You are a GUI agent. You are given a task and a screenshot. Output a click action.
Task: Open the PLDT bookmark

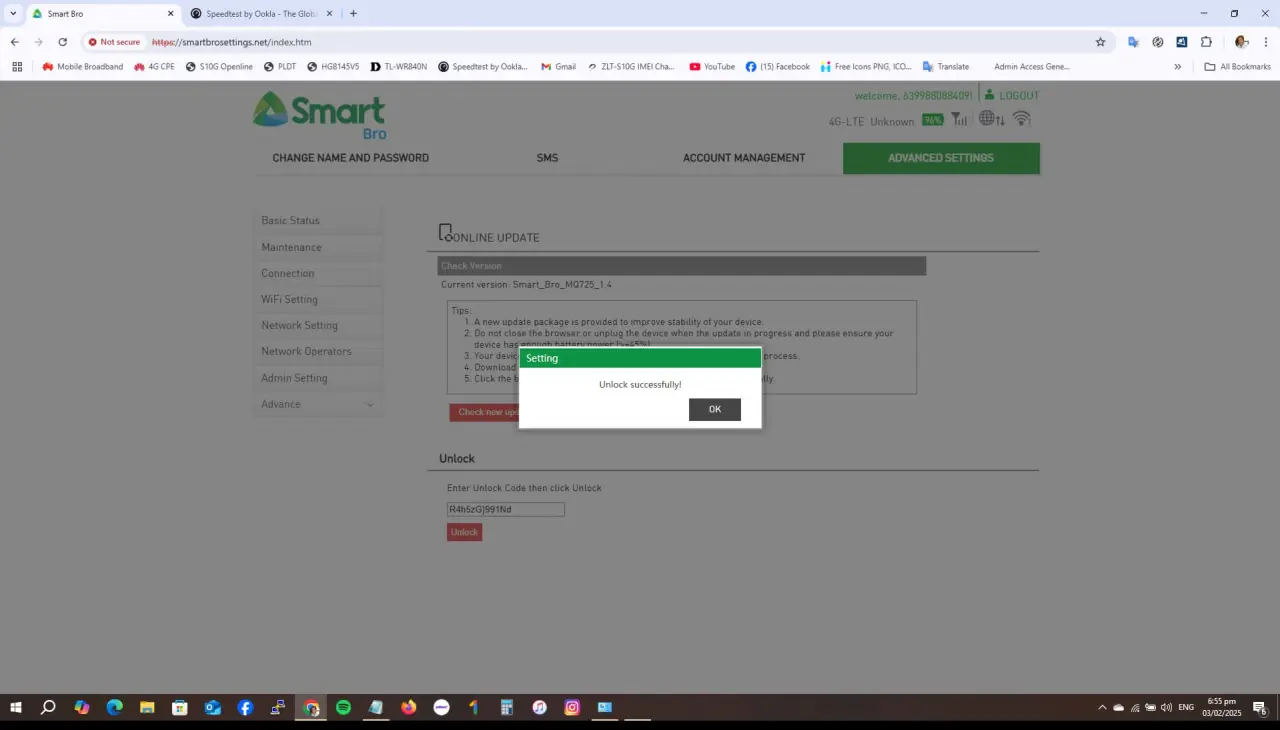click(x=280, y=67)
